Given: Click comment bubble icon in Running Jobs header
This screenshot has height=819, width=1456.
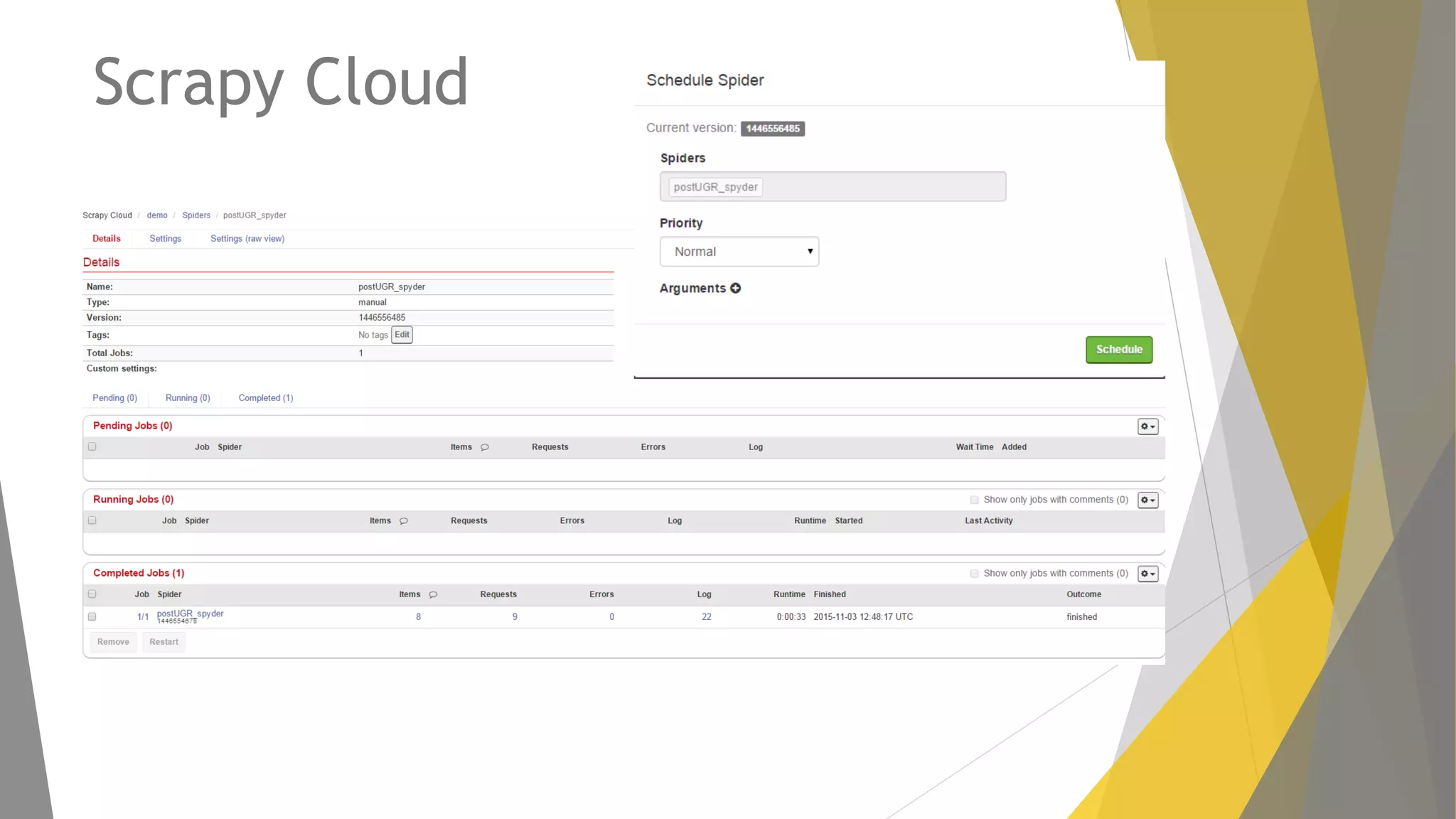Looking at the screenshot, I should click(404, 521).
